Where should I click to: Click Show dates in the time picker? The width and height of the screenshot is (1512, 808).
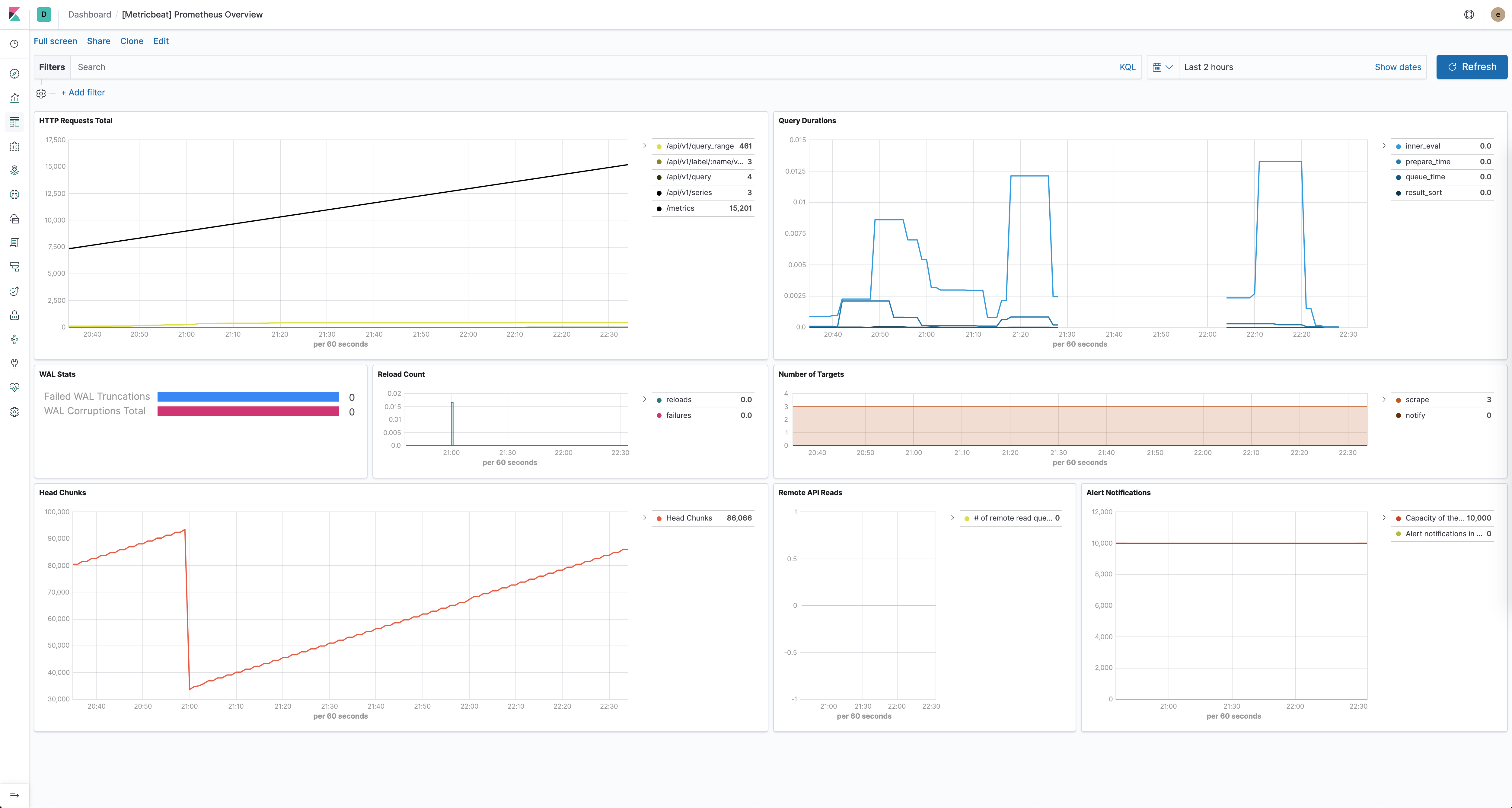(x=1398, y=67)
